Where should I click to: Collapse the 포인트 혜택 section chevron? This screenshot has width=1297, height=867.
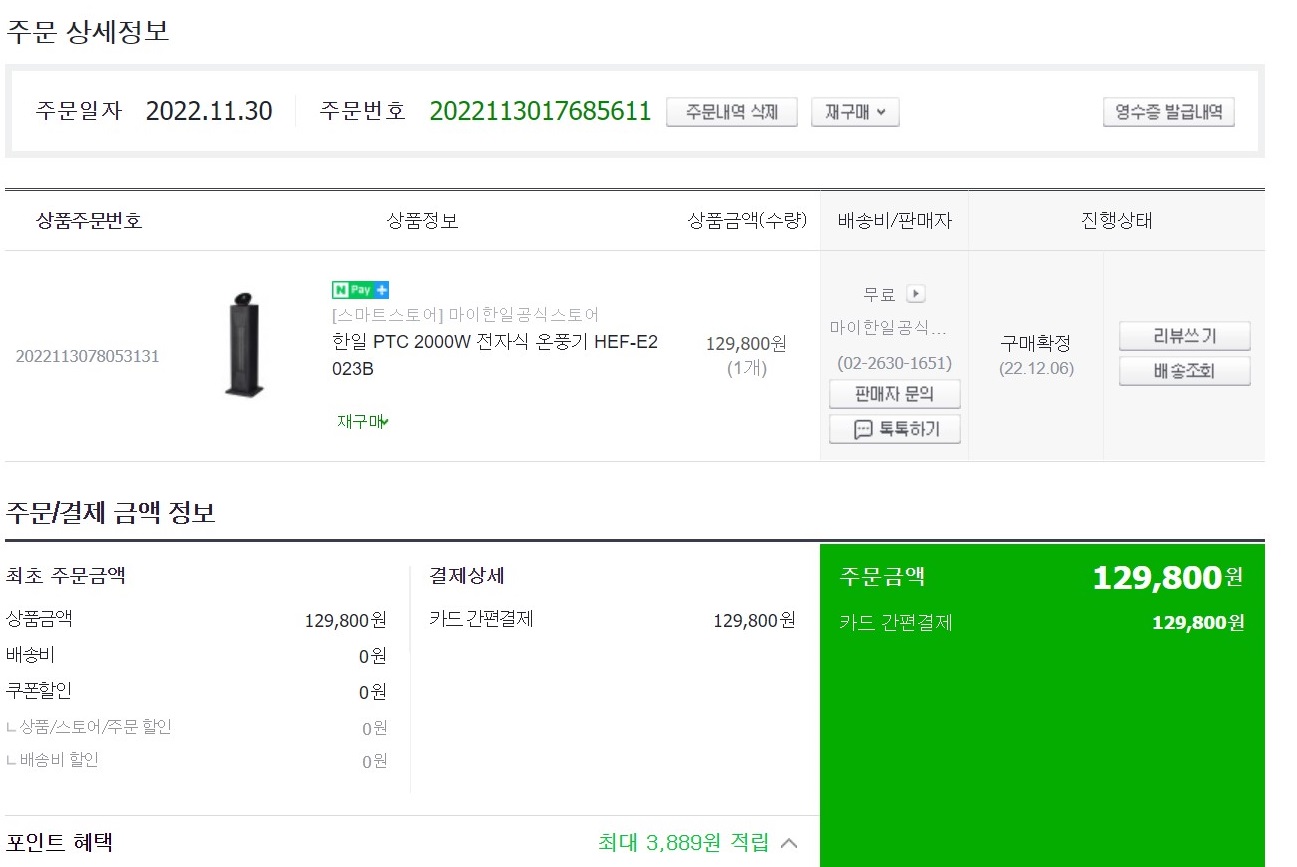789,843
